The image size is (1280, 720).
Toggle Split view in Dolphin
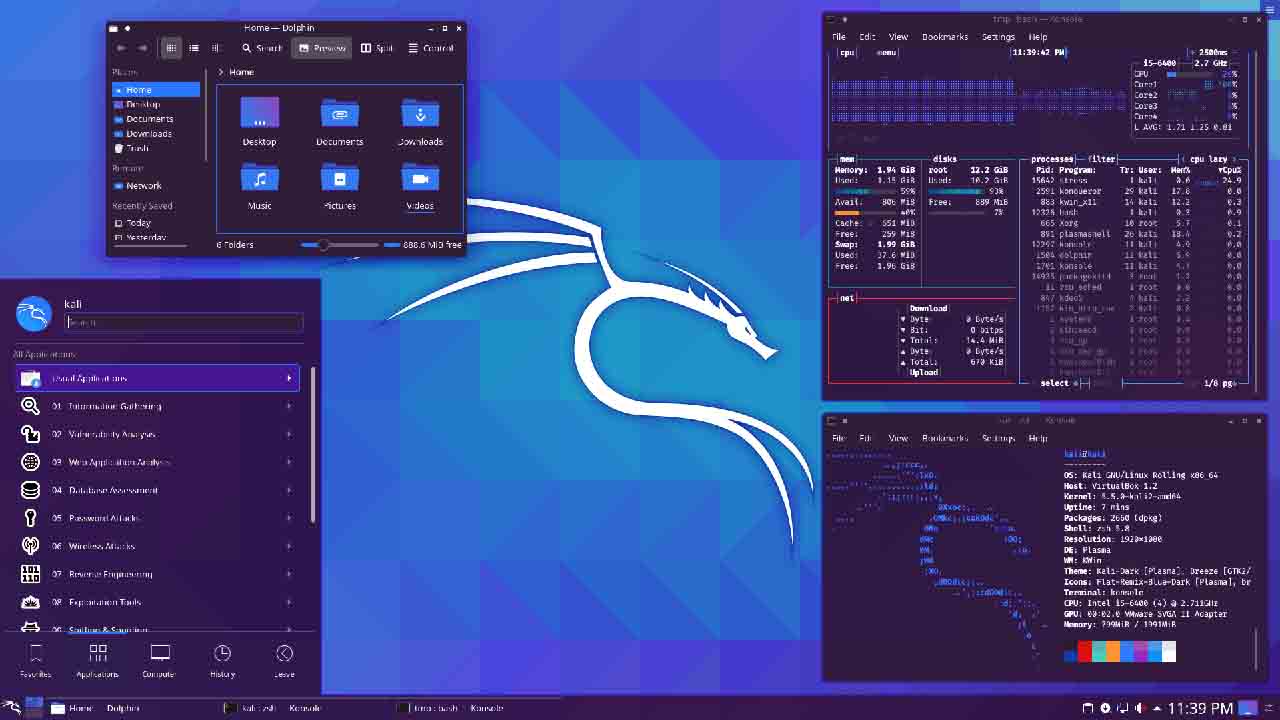pos(377,48)
